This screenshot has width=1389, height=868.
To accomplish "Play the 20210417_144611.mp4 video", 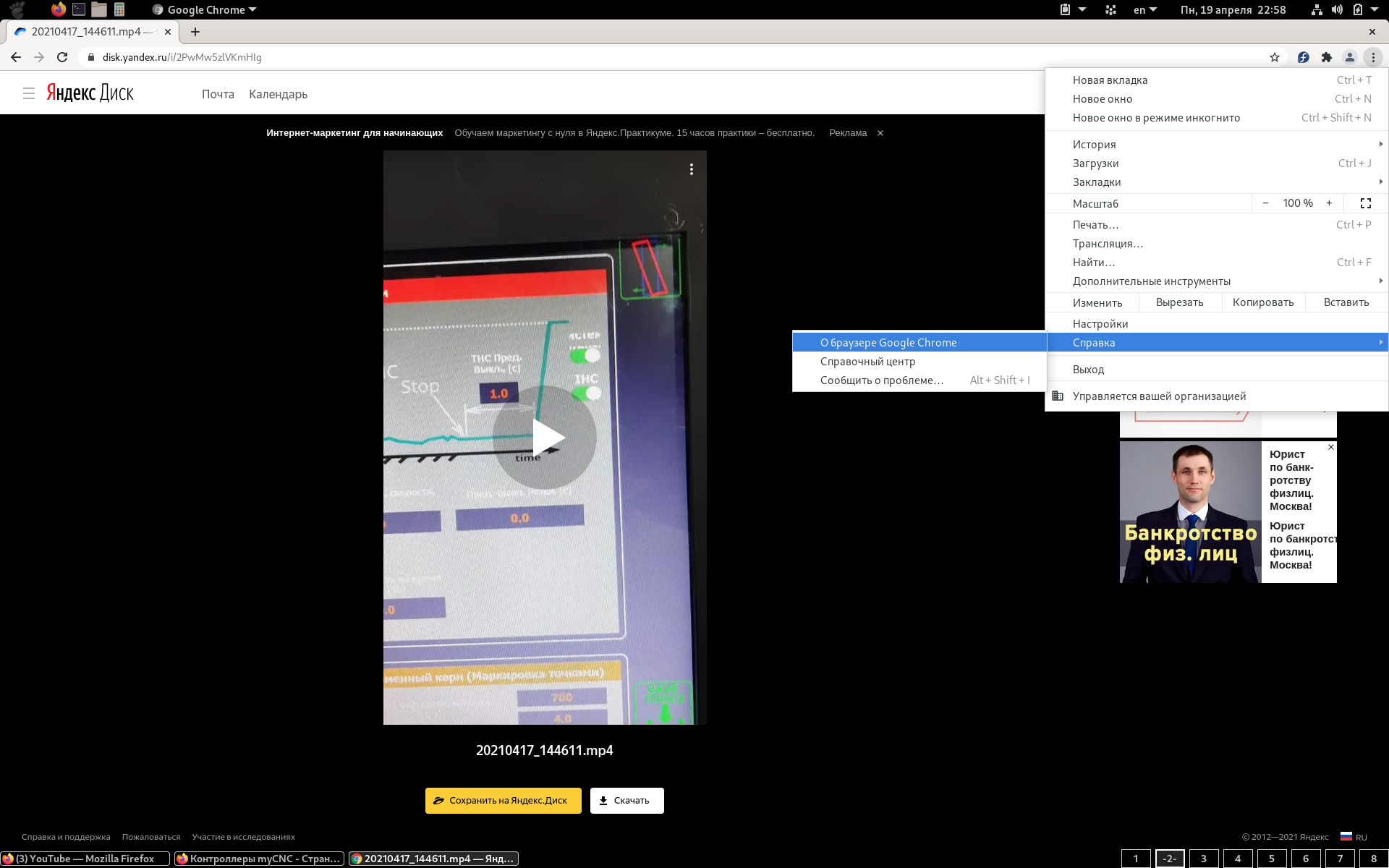I will (x=545, y=438).
